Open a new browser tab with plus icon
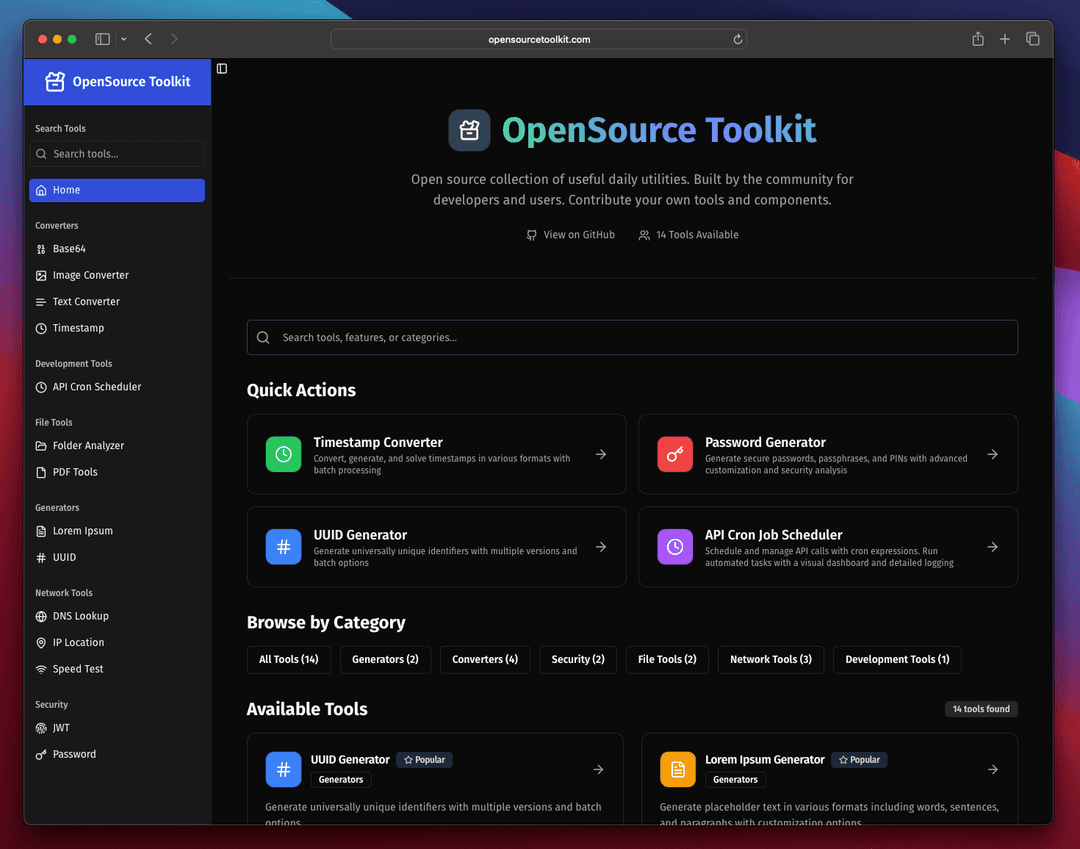This screenshot has height=849, width=1080. point(1005,39)
